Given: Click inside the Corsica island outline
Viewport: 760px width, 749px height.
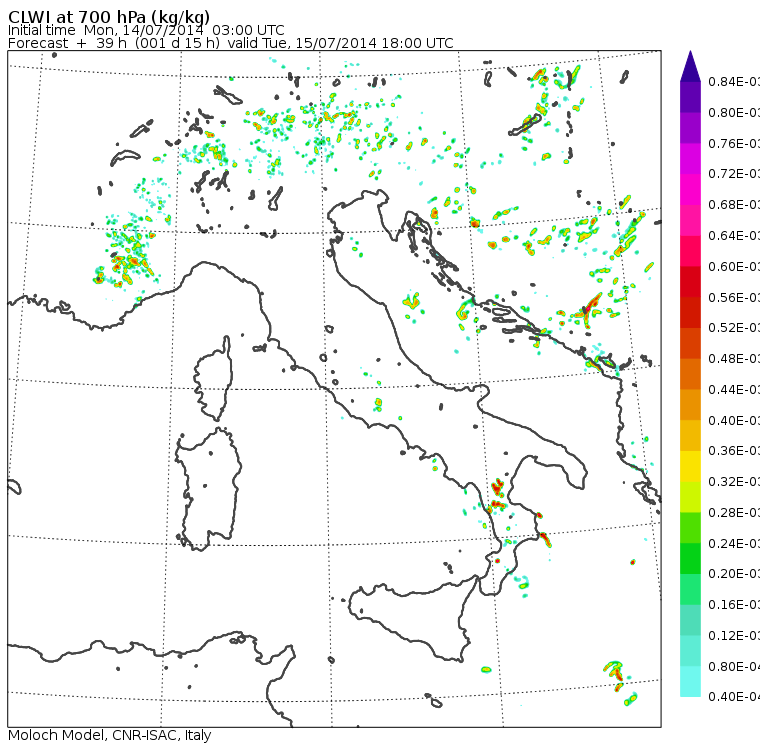Looking at the screenshot, I should tap(215, 378).
